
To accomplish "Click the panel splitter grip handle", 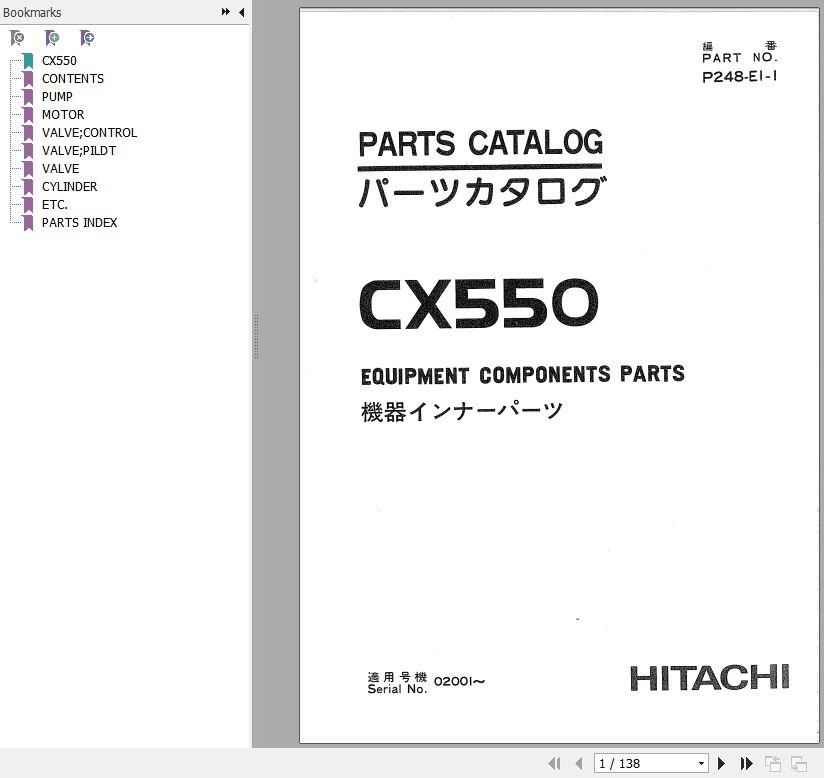I will [x=256, y=336].
